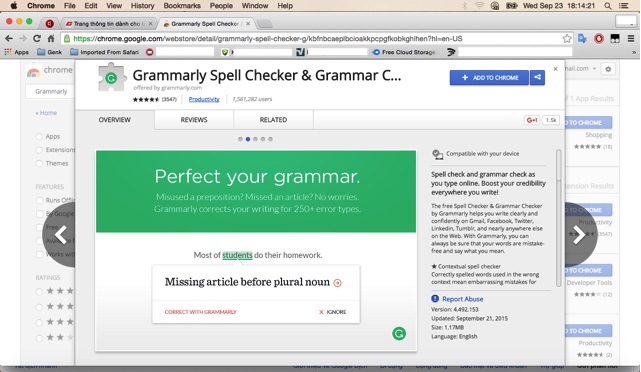Viewport: 641px width, 372px height.
Task: Click the Report Abuse info icon
Action: (435, 299)
